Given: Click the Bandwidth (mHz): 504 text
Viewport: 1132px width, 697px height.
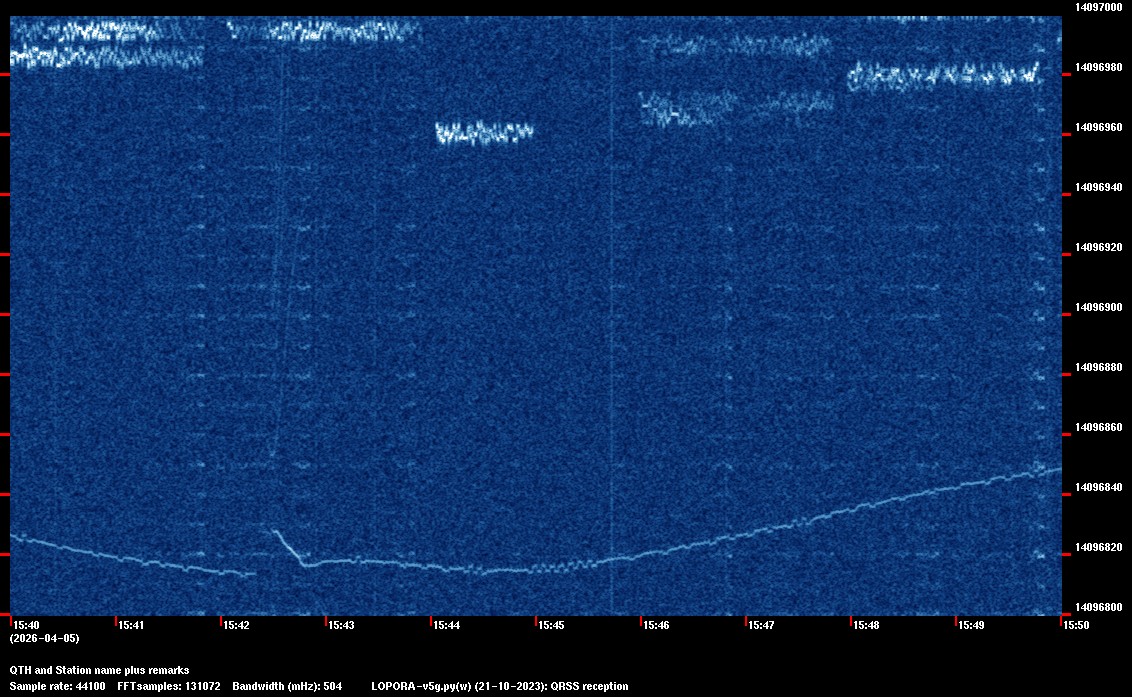Looking at the screenshot, I should (x=287, y=686).
